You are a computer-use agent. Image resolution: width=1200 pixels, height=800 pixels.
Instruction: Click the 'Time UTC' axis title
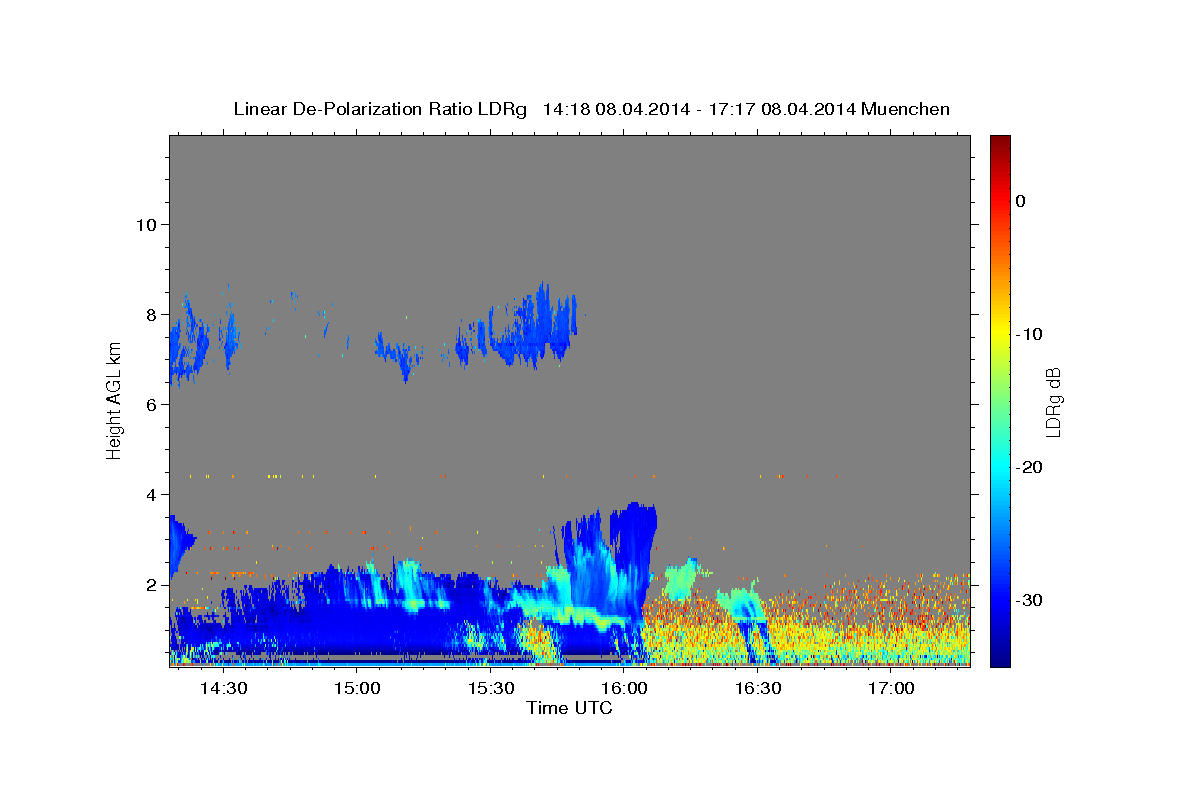(x=569, y=708)
